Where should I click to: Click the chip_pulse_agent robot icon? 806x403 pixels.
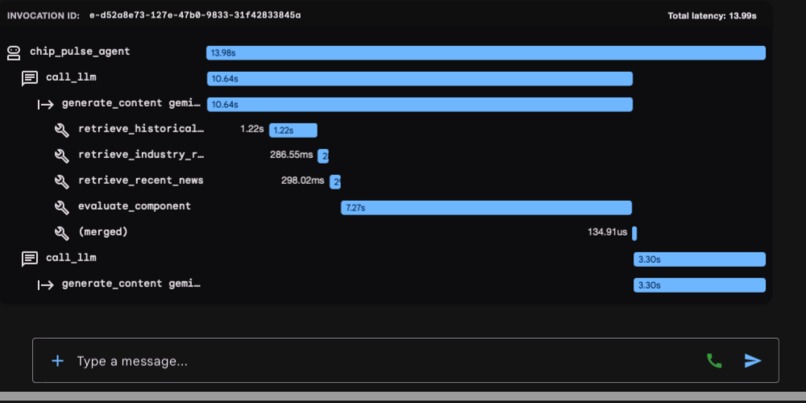pyautogui.click(x=14, y=53)
